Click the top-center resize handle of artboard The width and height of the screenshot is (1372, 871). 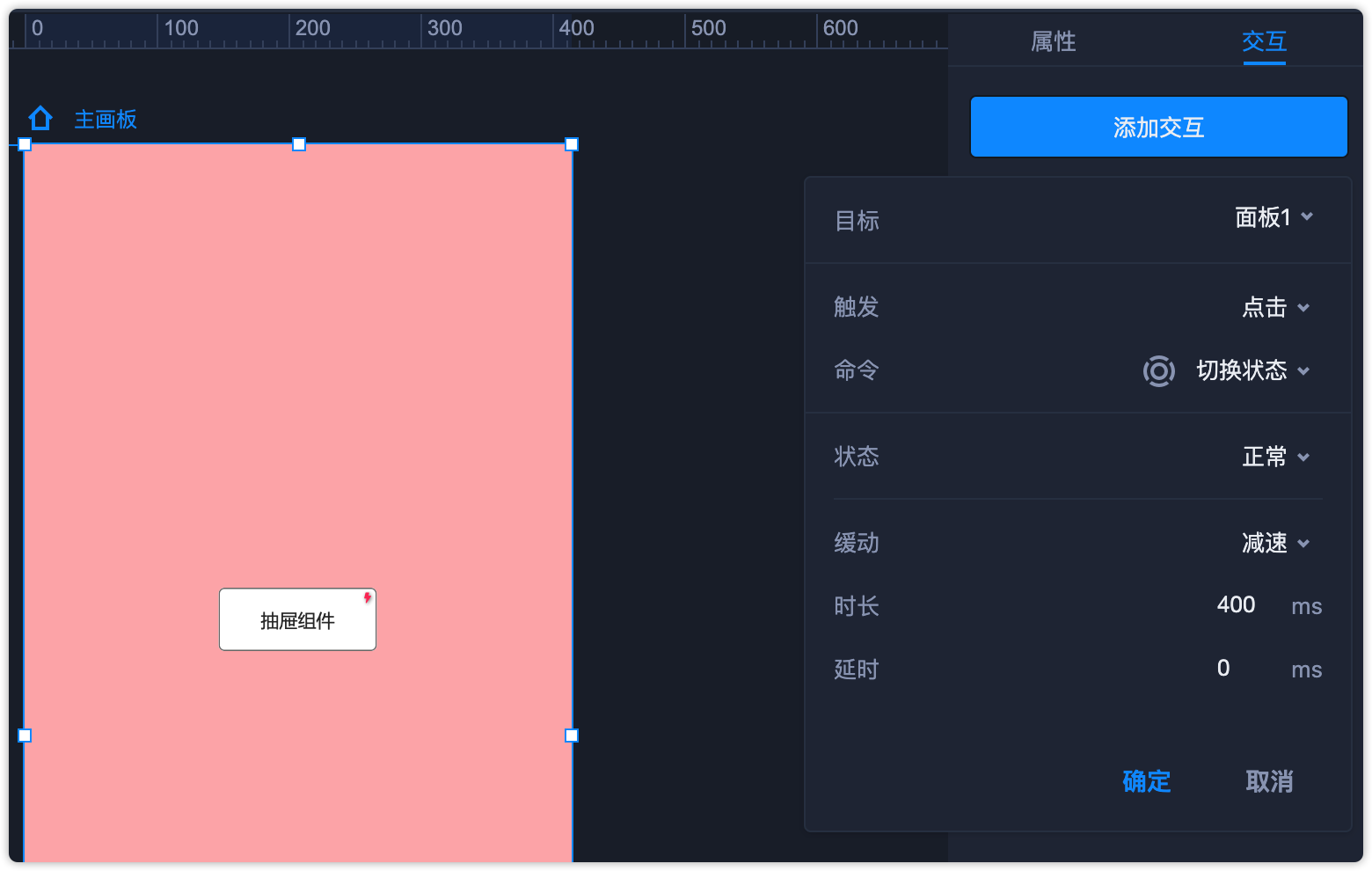tap(299, 144)
